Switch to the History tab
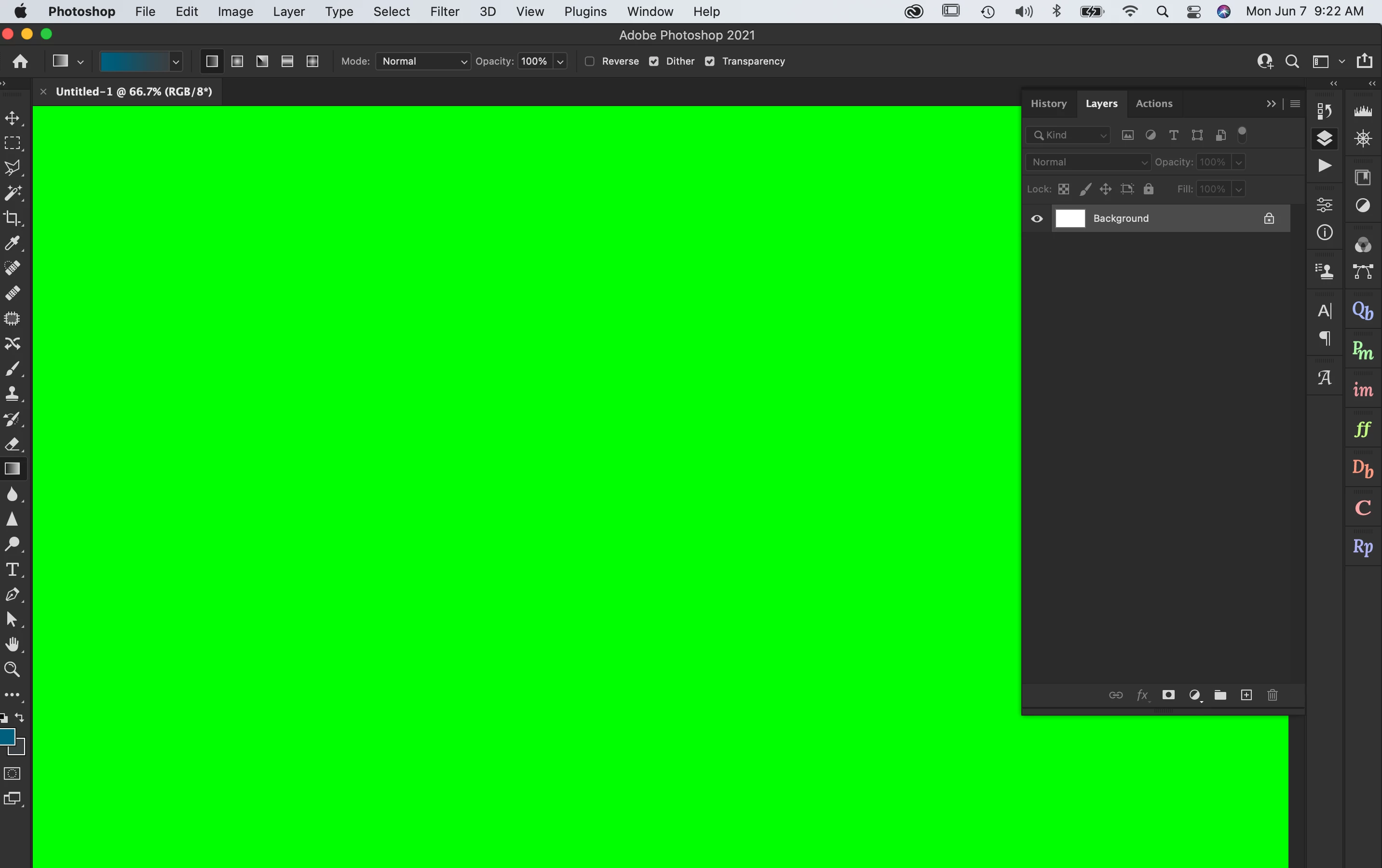 [x=1048, y=104]
